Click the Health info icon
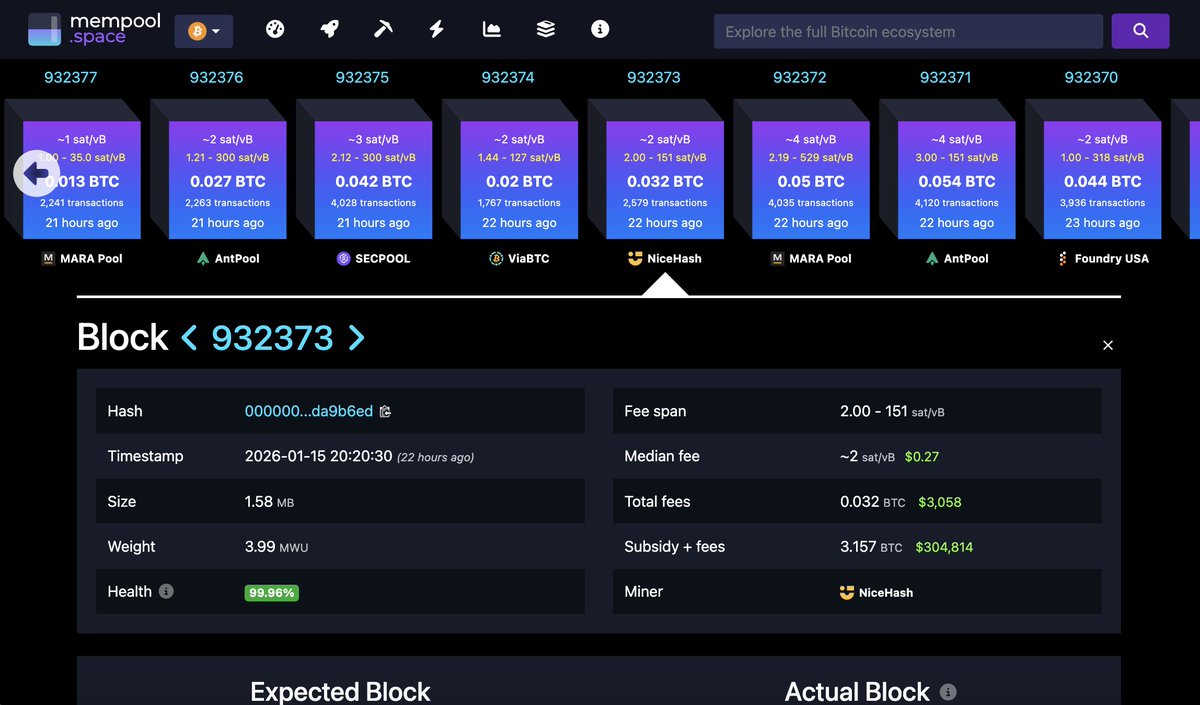The image size is (1200, 705). [166, 591]
